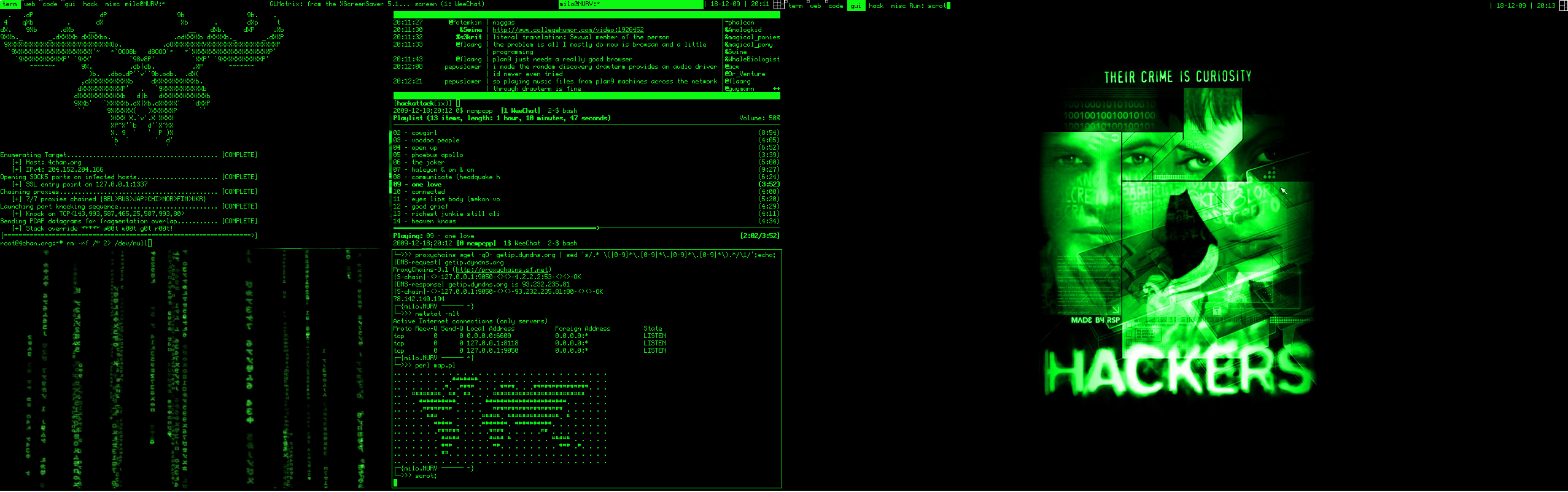Select track '04 - open up' in playlist
Image resolution: width=1568 pixels, height=492 pixels.
tap(586, 147)
